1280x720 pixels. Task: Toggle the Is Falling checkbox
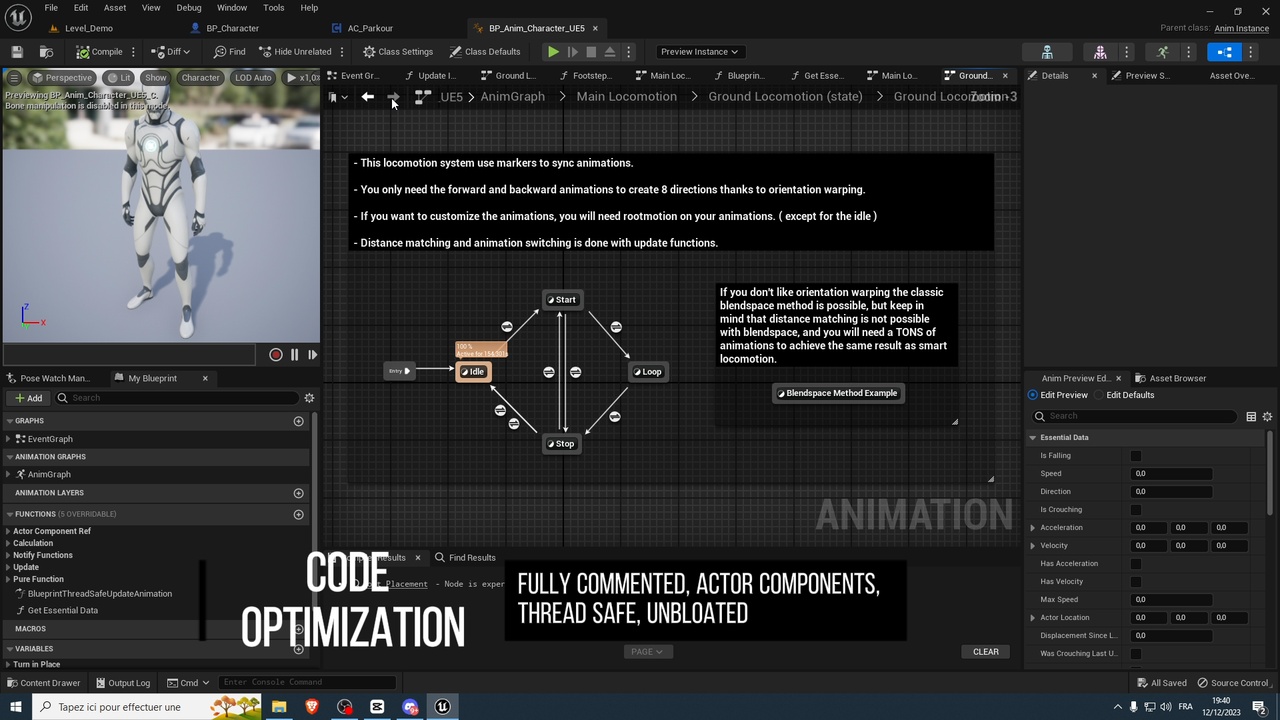pos(1136,456)
